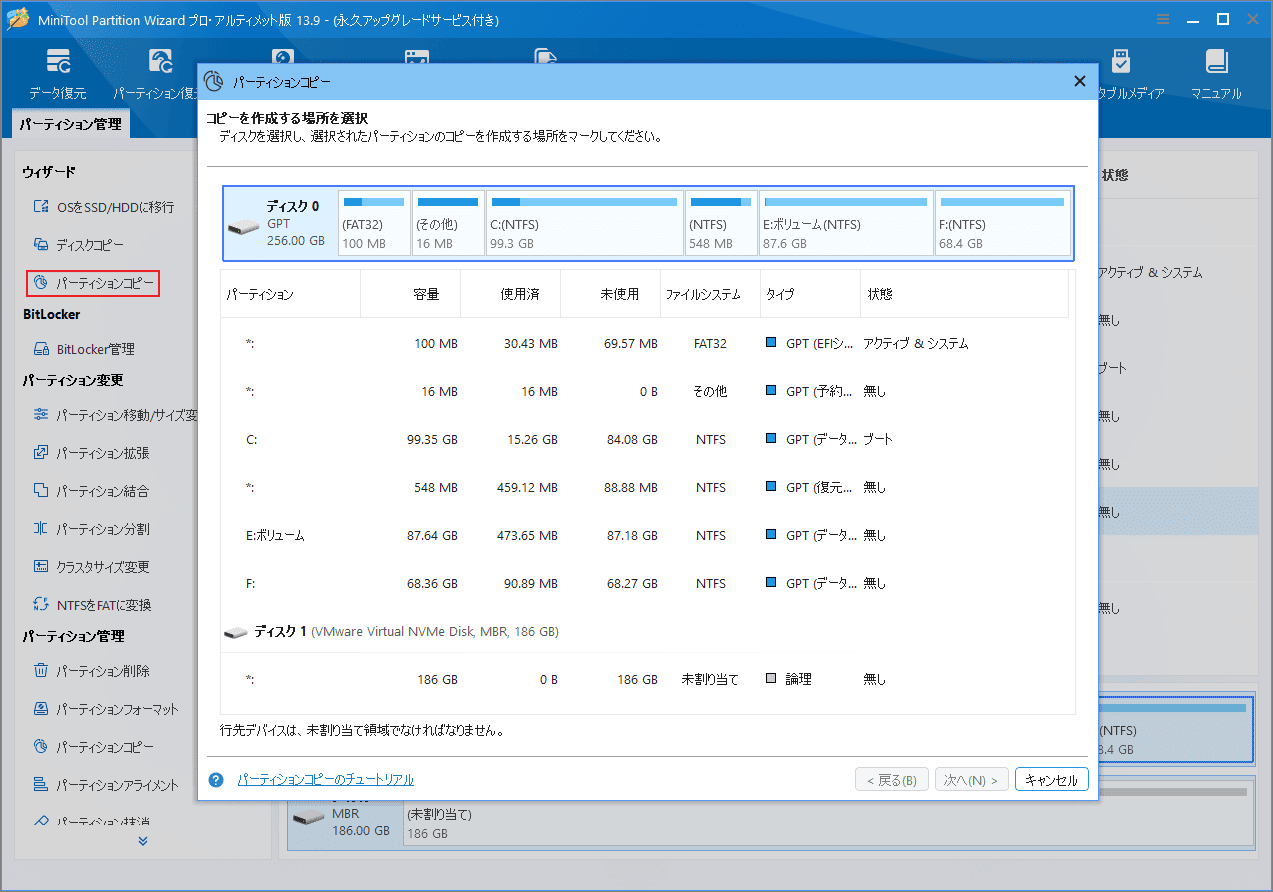The image size is (1273, 892).
Task: Sort by the 未使用 column header
Action: click(610, 294)
